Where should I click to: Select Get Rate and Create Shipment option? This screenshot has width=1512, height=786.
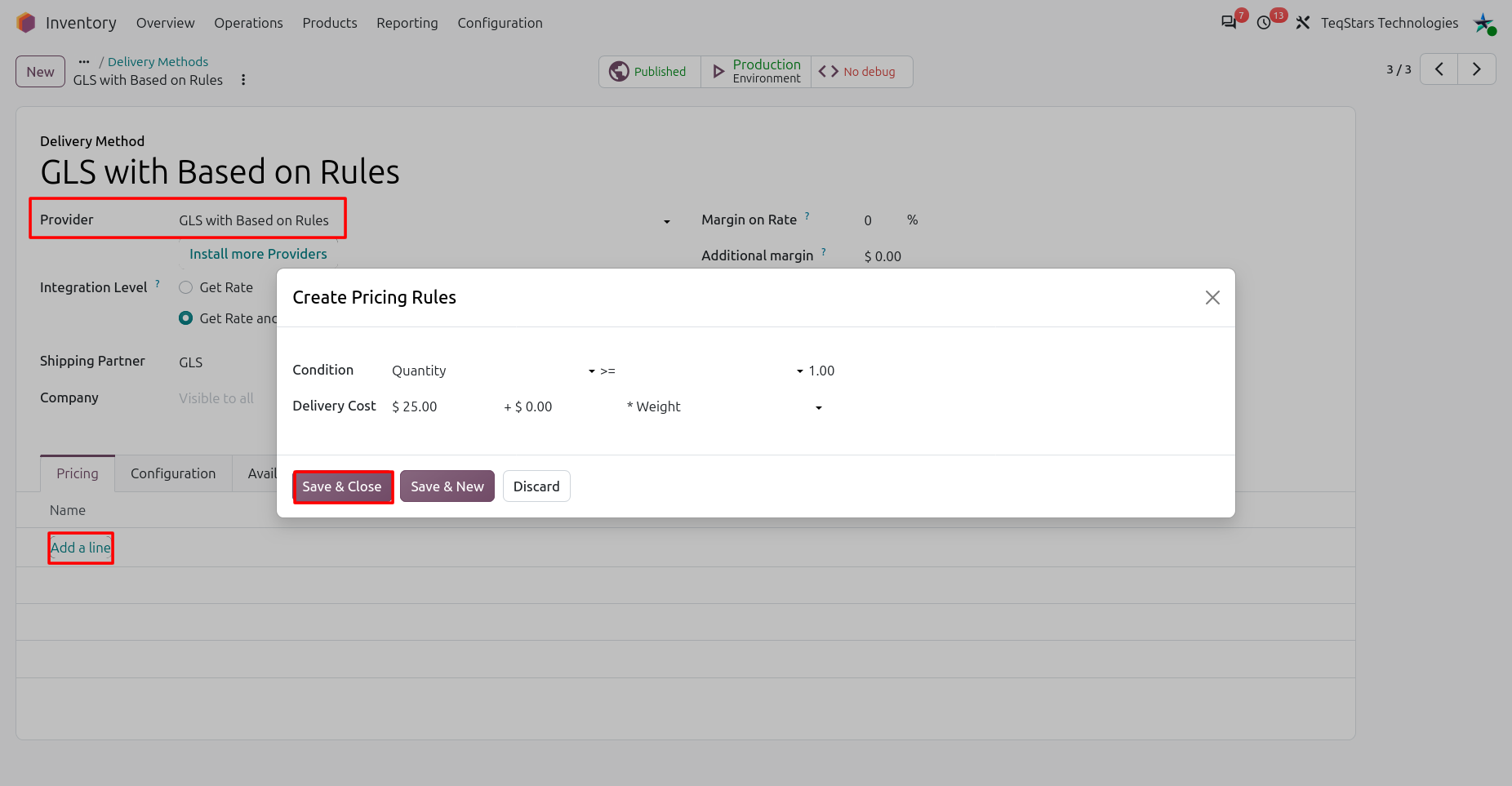186,318
